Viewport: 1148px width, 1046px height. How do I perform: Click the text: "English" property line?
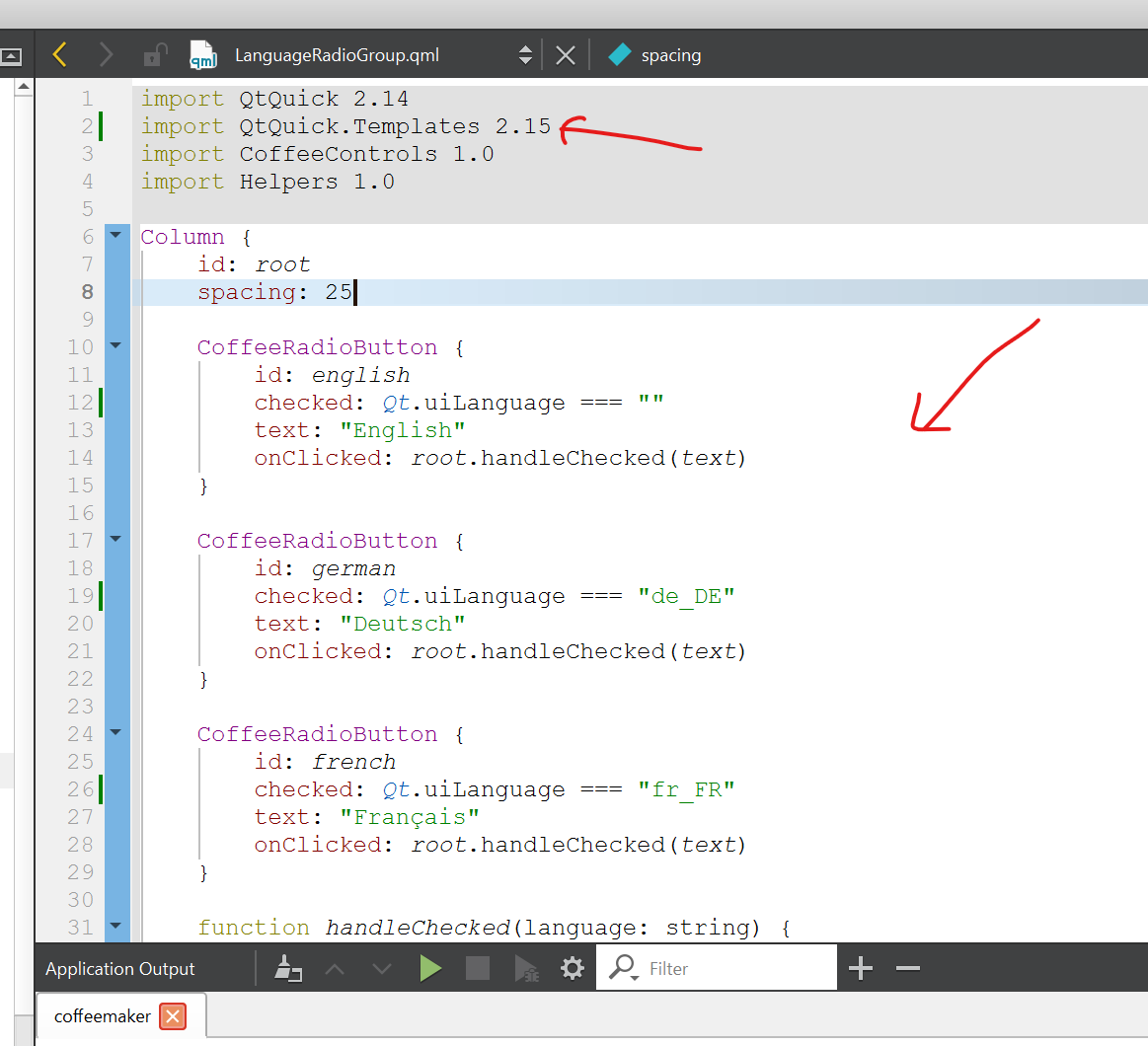[x=359, y=430]
